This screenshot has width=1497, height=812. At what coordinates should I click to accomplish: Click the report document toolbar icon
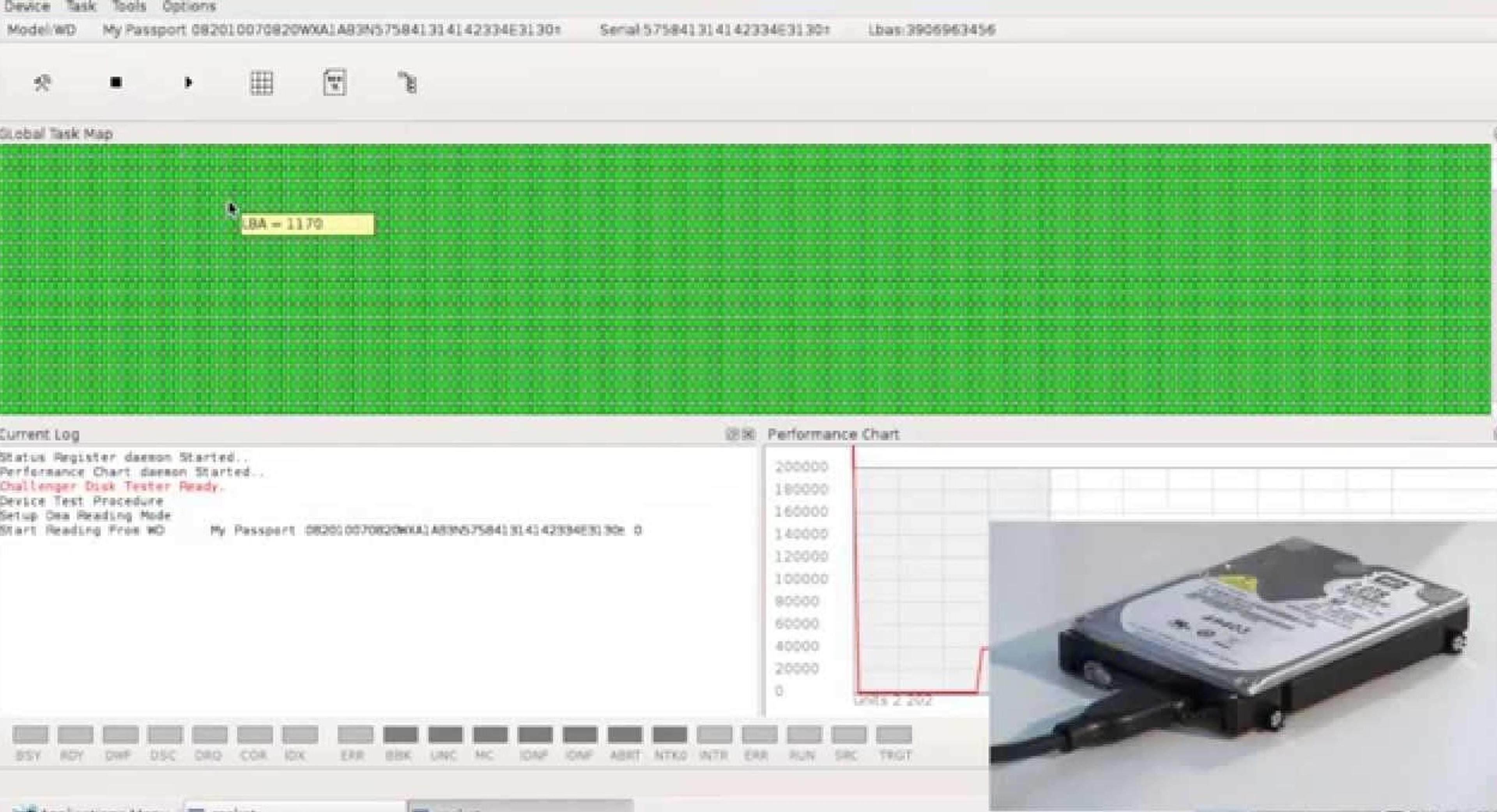335,83
